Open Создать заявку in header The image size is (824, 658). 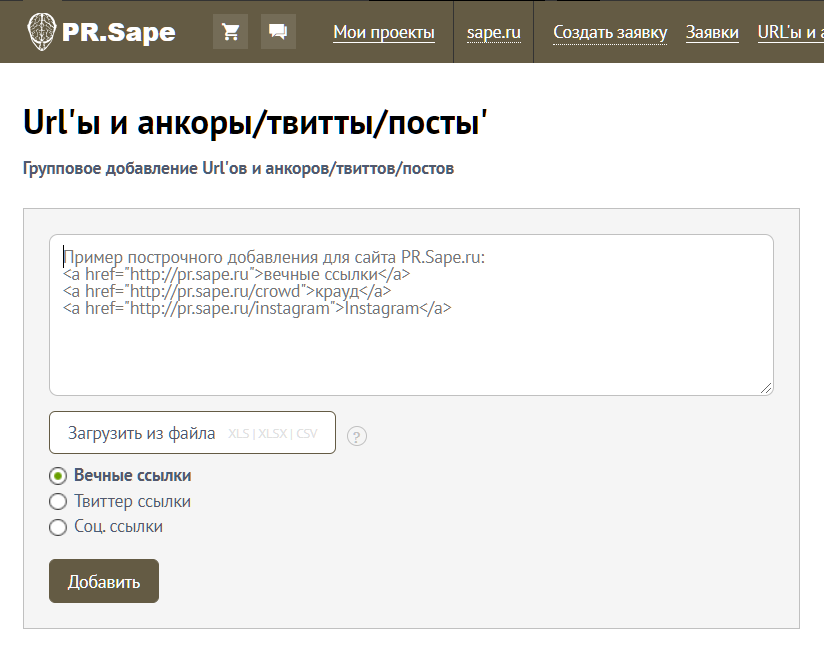tap(610, 33)
